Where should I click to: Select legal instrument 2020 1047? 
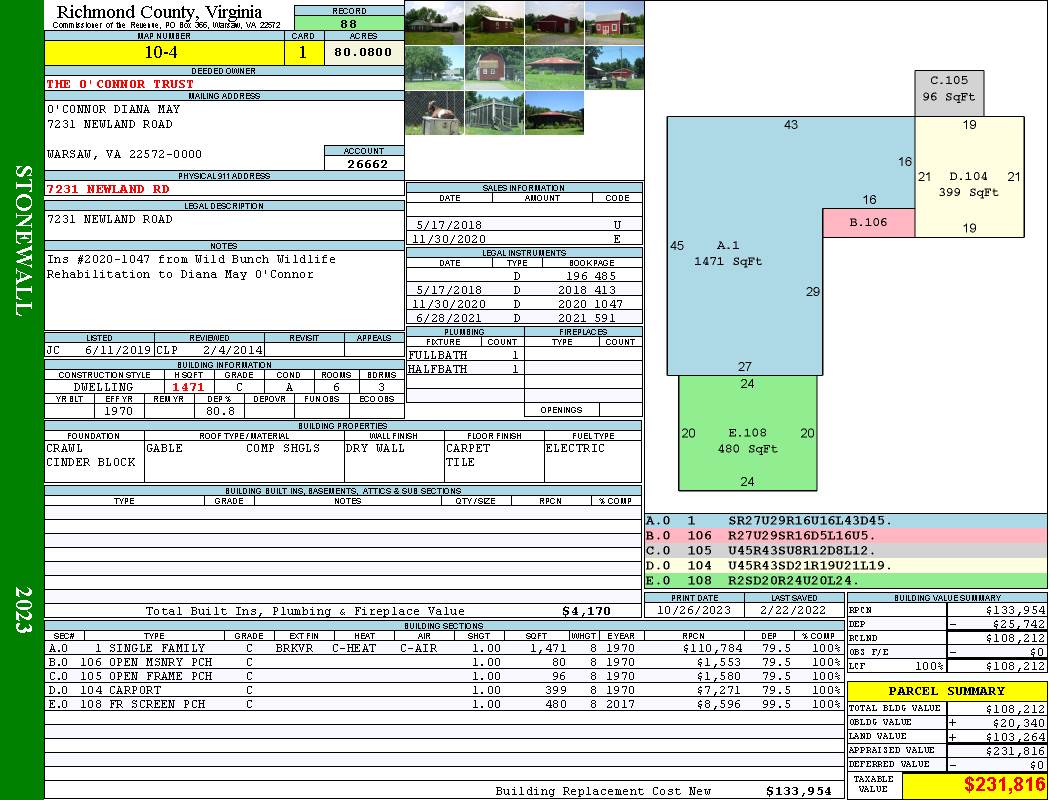click(x=590, y=304)
